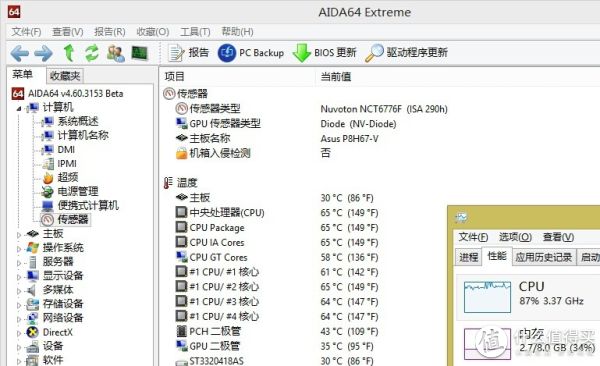Open the 报告 report toolbar button
This screenshot has height=366, width=600.
[x=189, y=53]
